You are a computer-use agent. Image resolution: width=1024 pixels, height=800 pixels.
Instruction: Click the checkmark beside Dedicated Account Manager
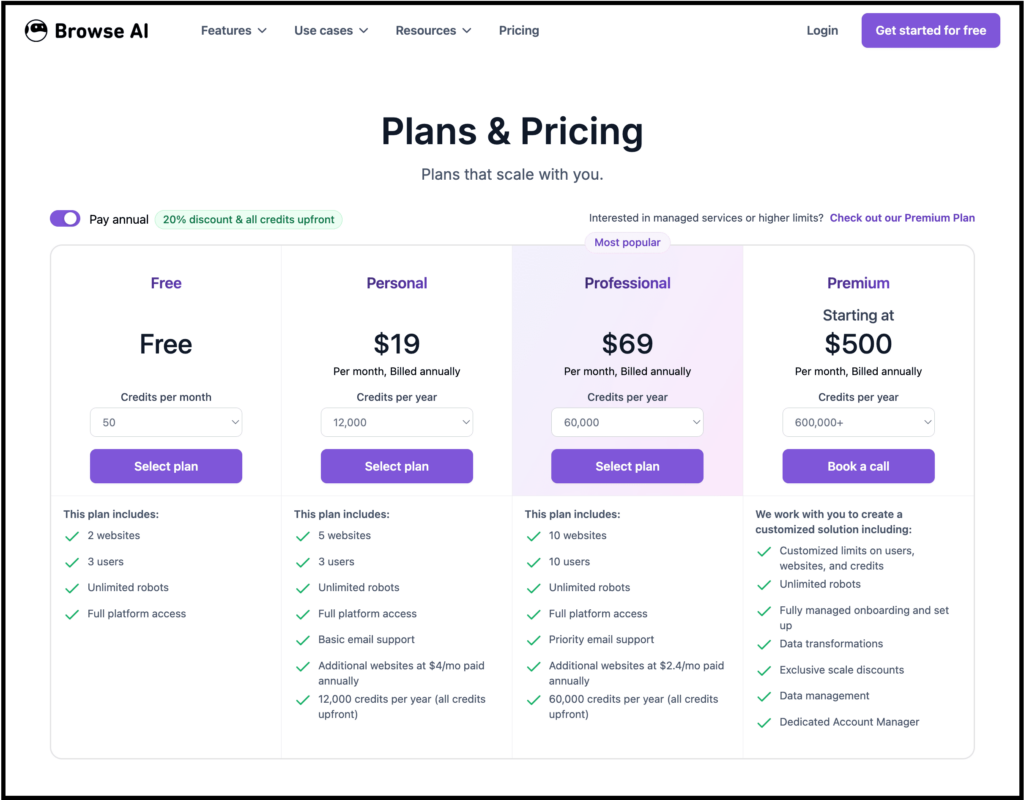(x=764, y=721)
